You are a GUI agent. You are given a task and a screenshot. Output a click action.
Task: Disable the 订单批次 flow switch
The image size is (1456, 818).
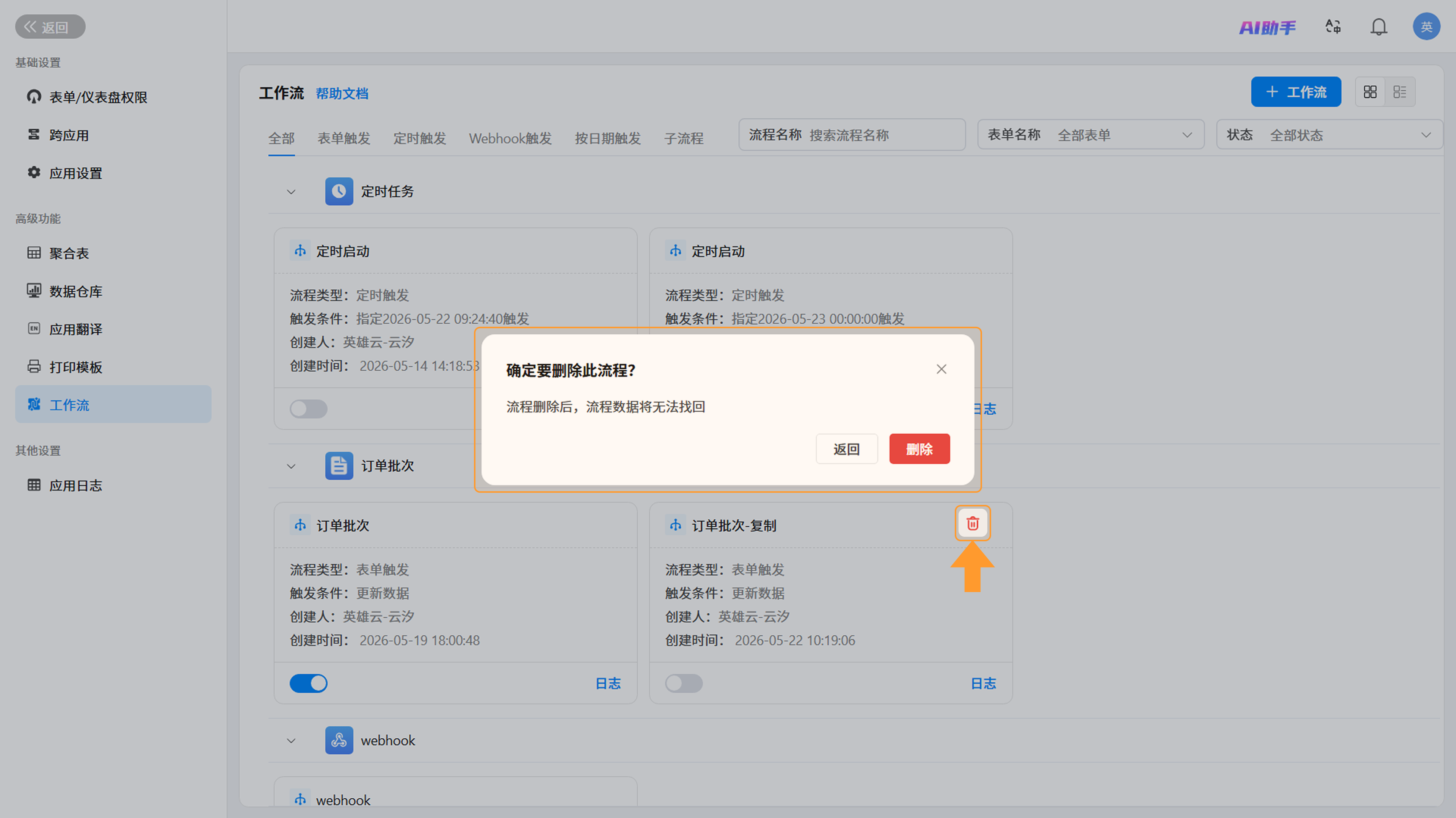(x=309, y=683)
